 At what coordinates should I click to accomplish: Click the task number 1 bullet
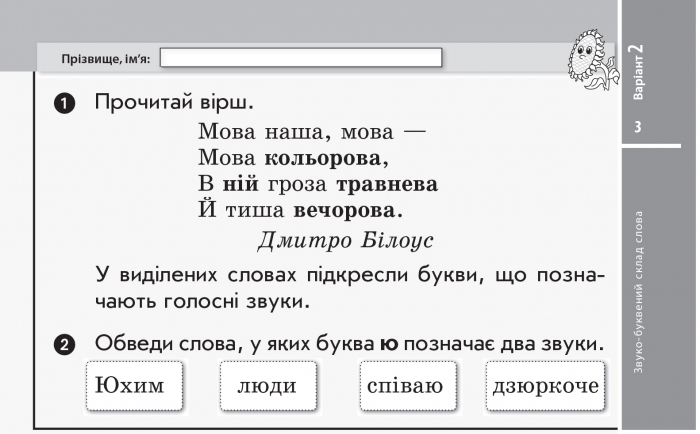click(65, 104)
